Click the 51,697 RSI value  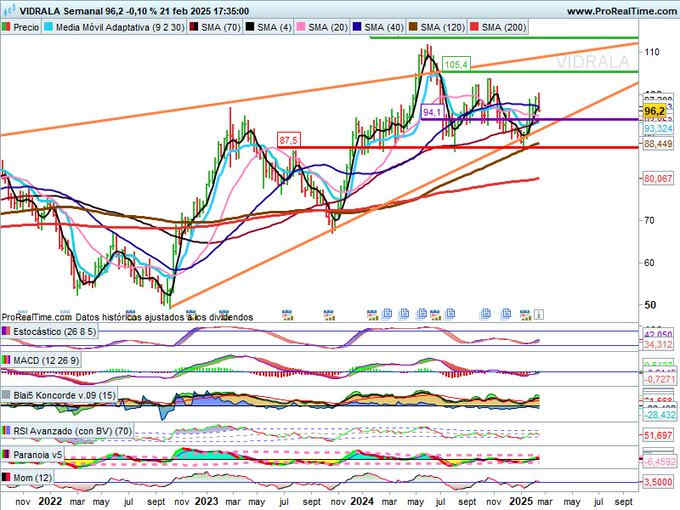(x=658, y=435)
